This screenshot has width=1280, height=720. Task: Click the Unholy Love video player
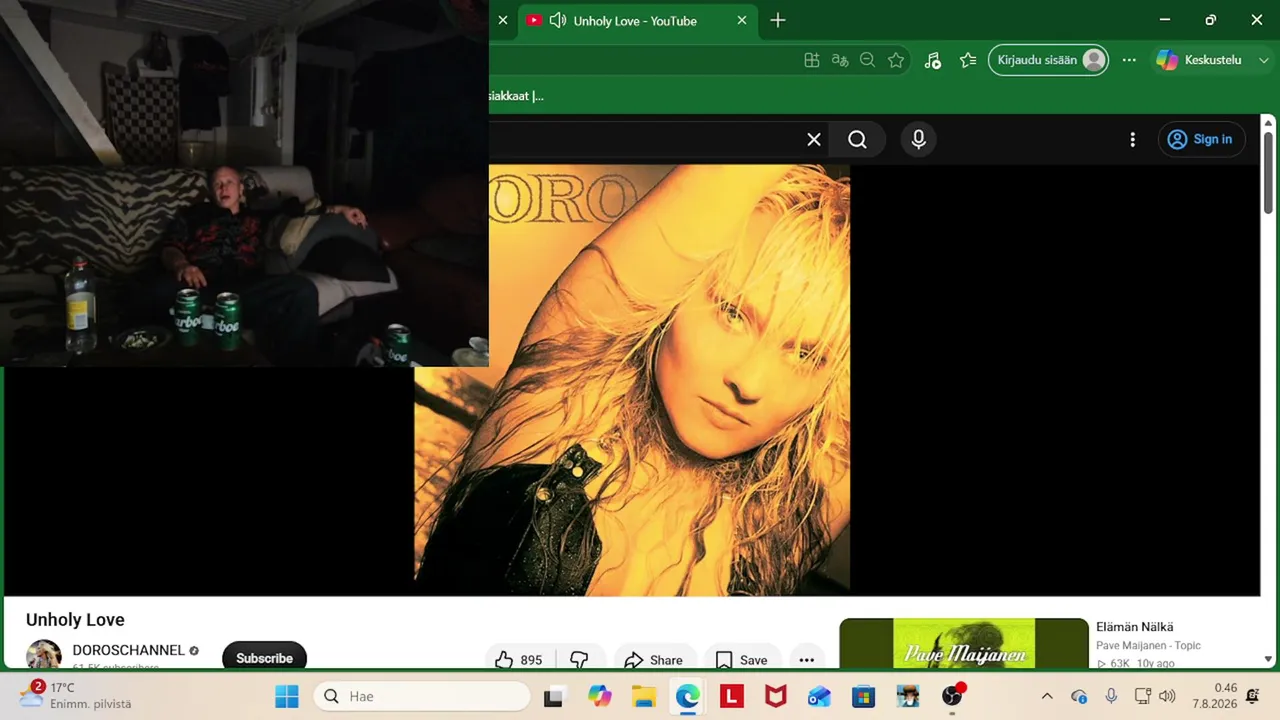pos(632,380)
